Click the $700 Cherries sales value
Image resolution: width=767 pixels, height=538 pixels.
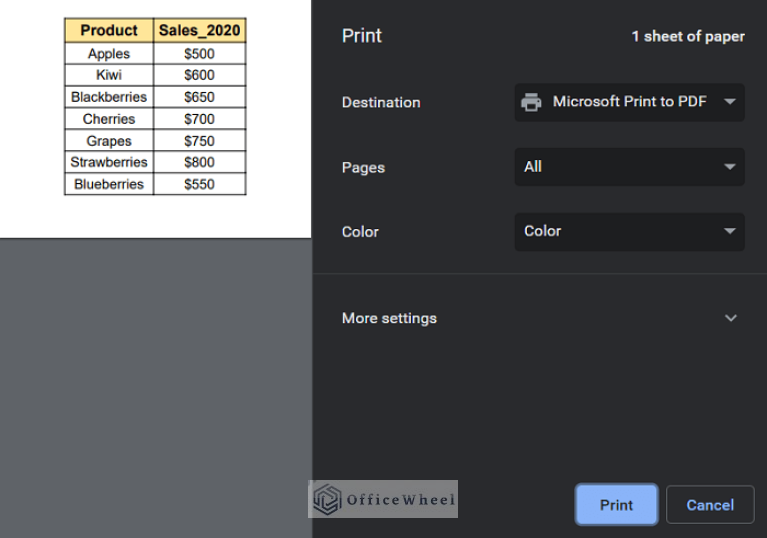[x=199, y=119]
